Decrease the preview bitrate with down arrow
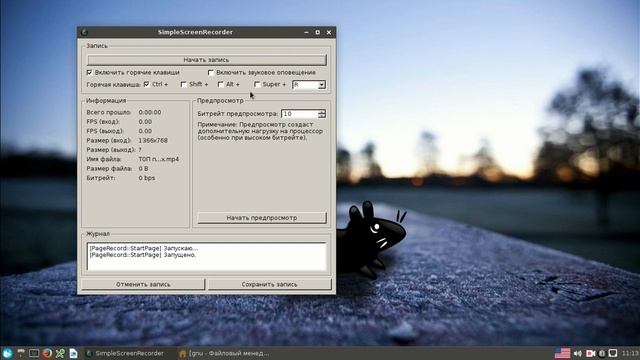Screen dimensions: 640x360 coord(322,116)
